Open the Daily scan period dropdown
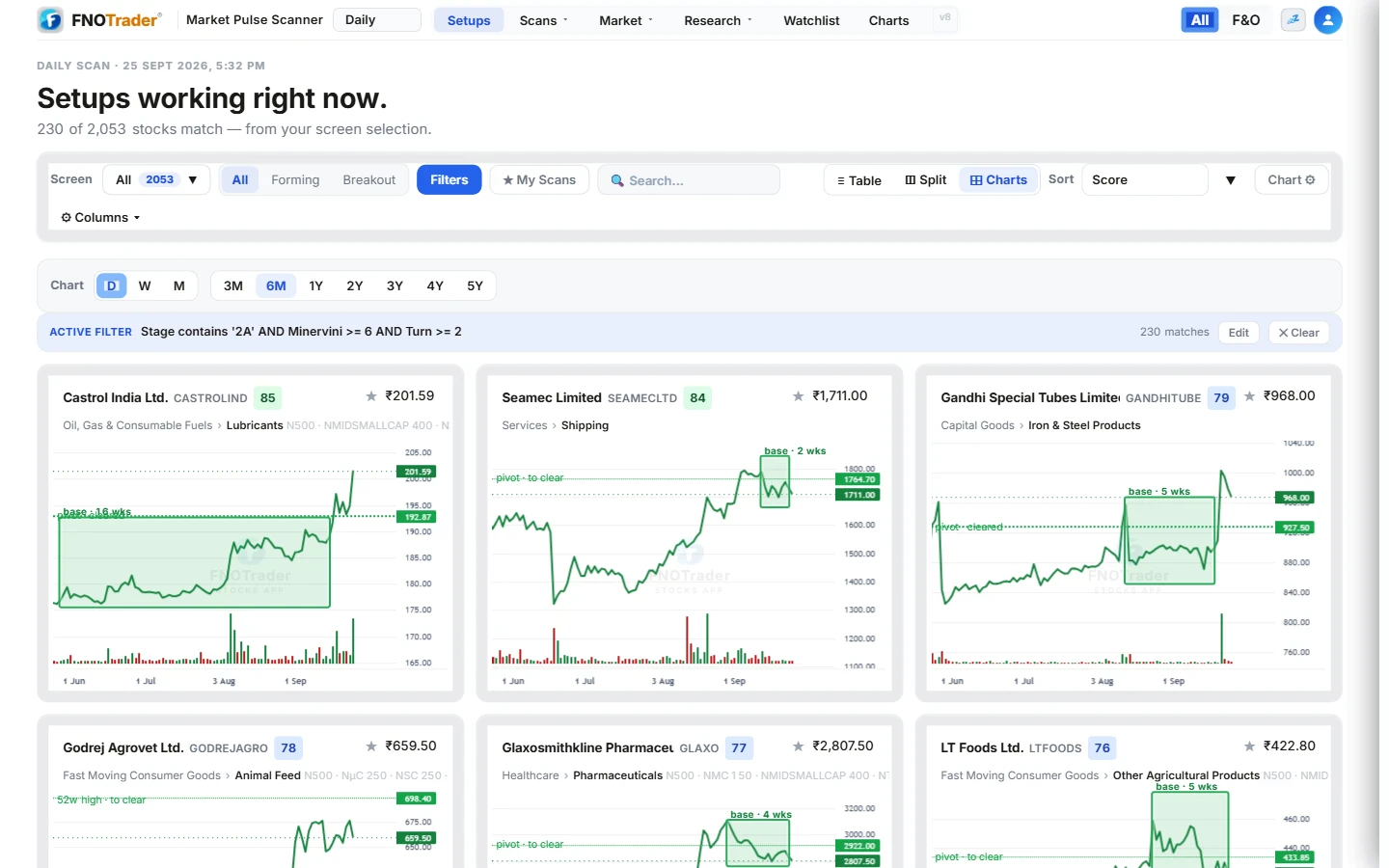 (x=377, y=19)
